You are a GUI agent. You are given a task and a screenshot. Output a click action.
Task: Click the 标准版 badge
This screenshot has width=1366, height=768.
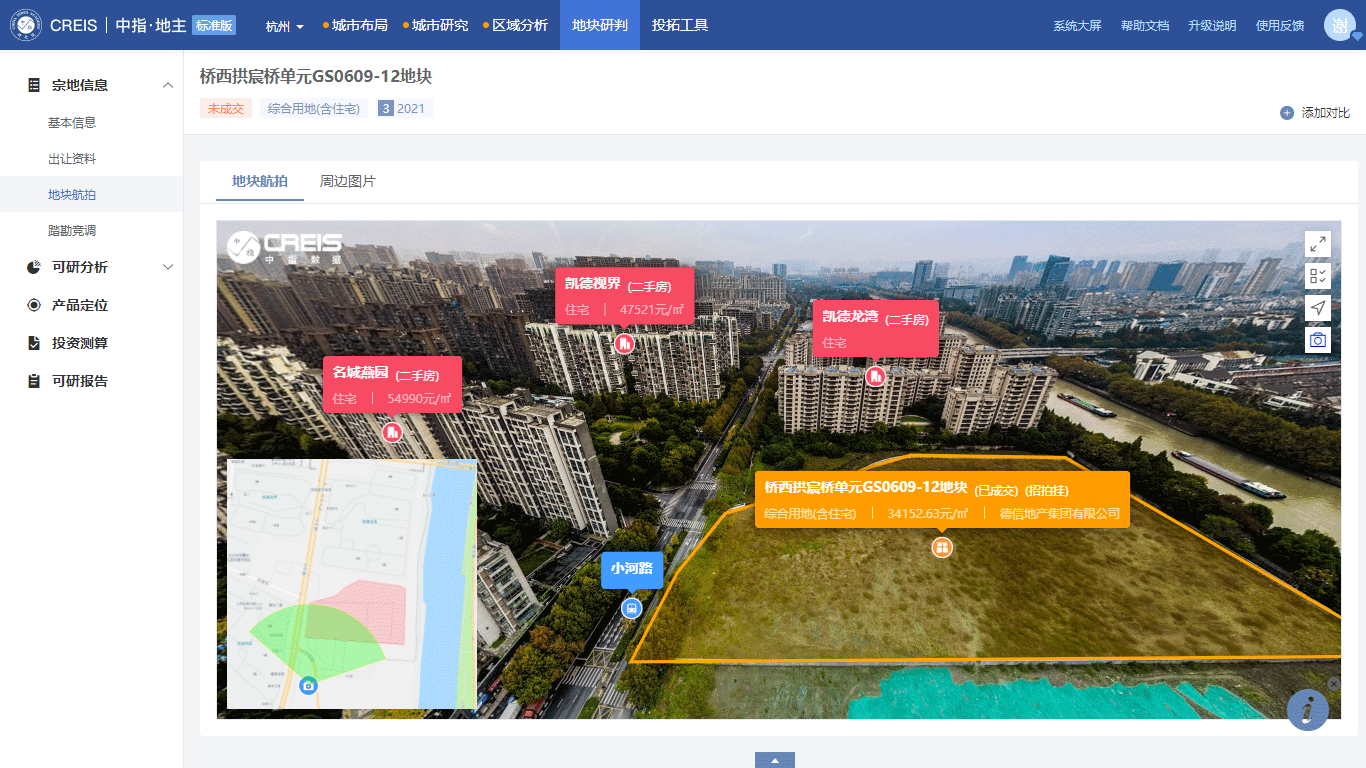point(214,26)
